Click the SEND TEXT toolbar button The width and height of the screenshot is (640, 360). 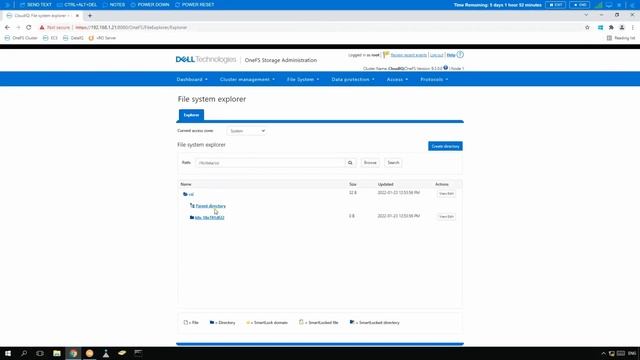[x=36, y=5]
